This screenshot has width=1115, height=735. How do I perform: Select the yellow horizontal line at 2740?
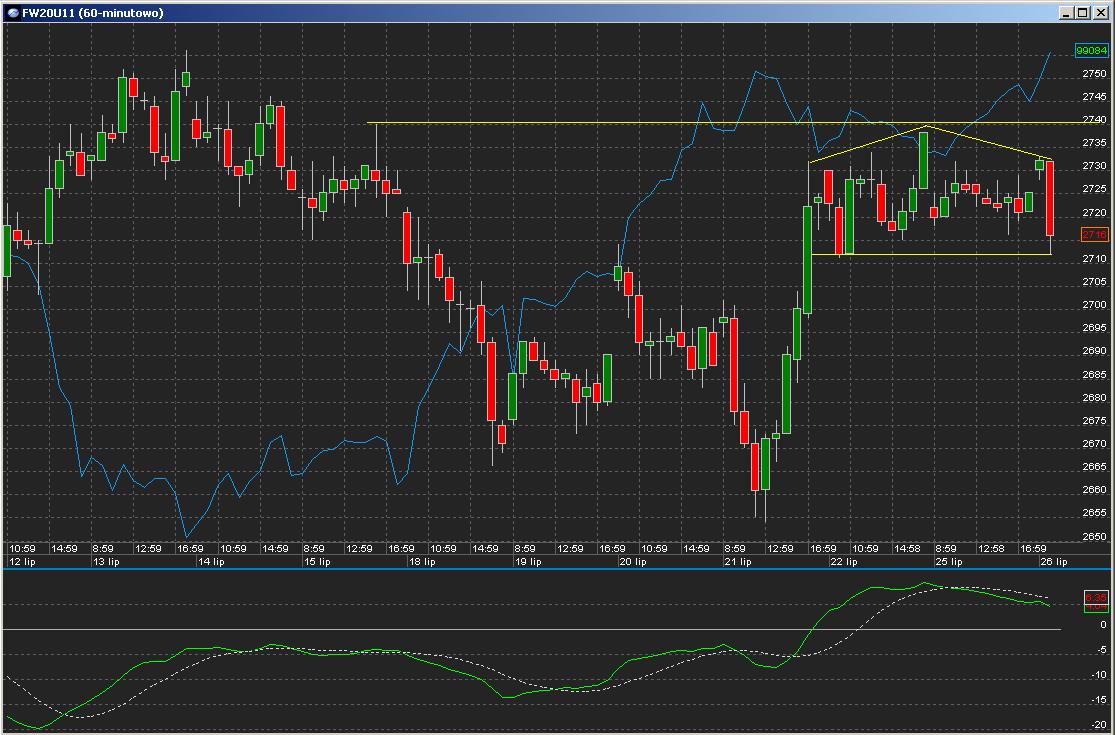(x=600, y=123)
